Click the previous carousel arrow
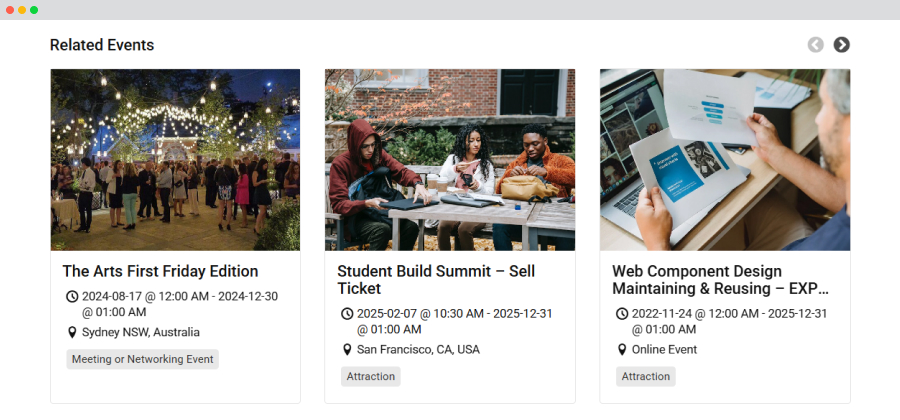Image resolution: width=900 pixels, height=420 pixels. [x=816, y=45]
